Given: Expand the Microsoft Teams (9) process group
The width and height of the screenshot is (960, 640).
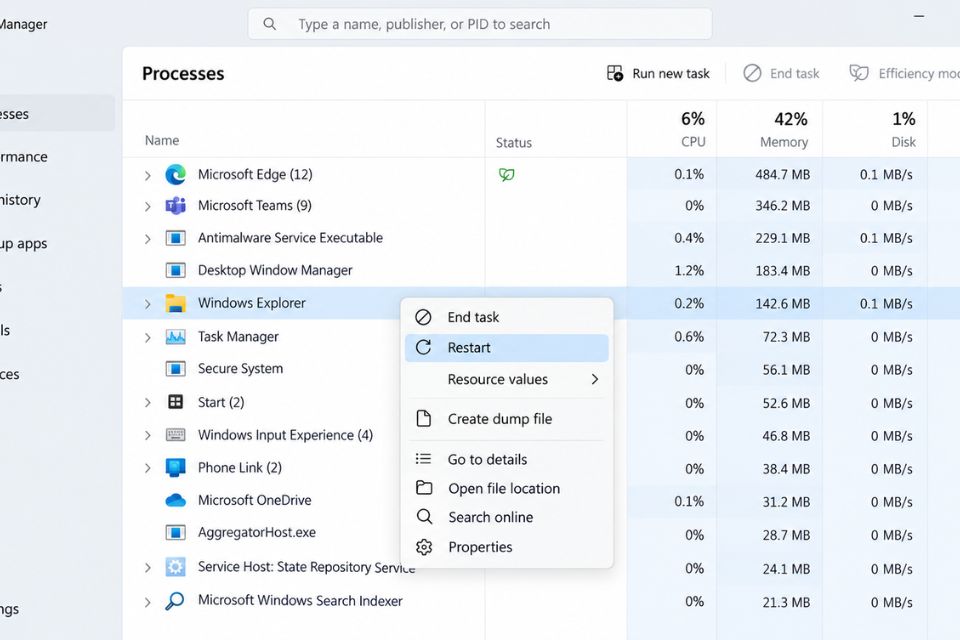Looking at the screenshot, I should coord(148,207).
